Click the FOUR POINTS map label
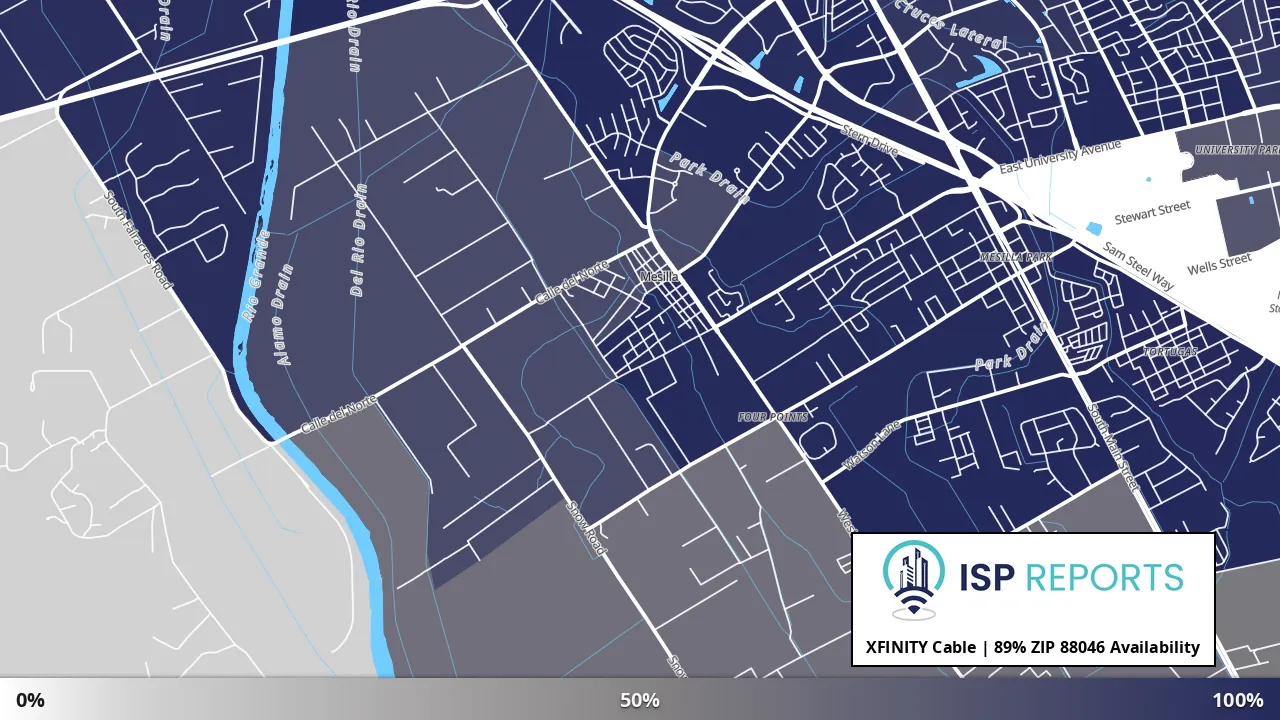Image resolution: width=1280 pixels, height=720 pixels. tap(773, 417)
